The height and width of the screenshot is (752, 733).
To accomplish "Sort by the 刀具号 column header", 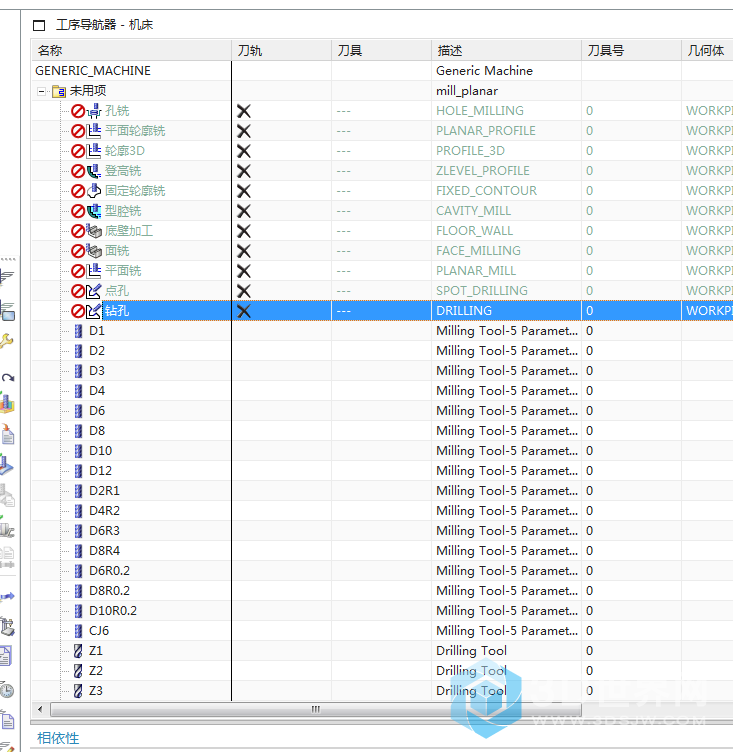I will point(631,50).
